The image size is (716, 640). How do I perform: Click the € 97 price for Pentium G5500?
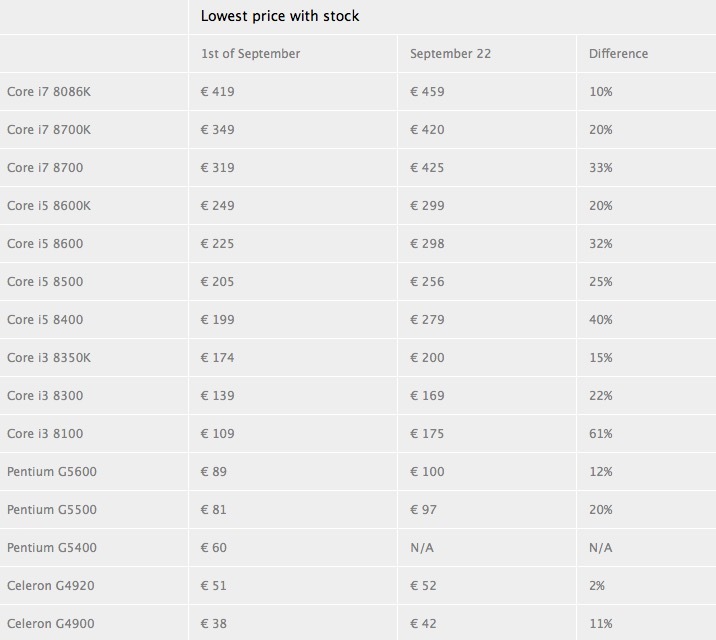[423, 509]
